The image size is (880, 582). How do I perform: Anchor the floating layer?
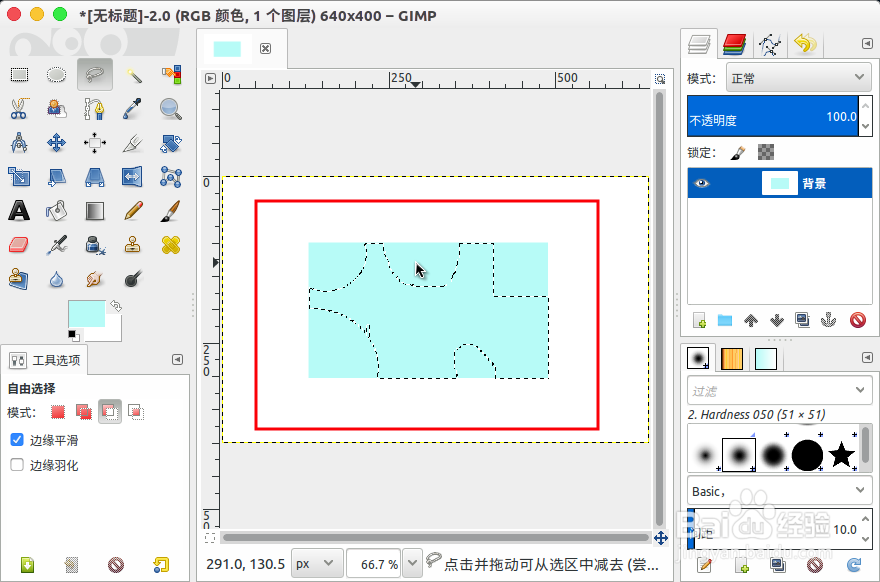pyautogui.click(x=828, y=320)
